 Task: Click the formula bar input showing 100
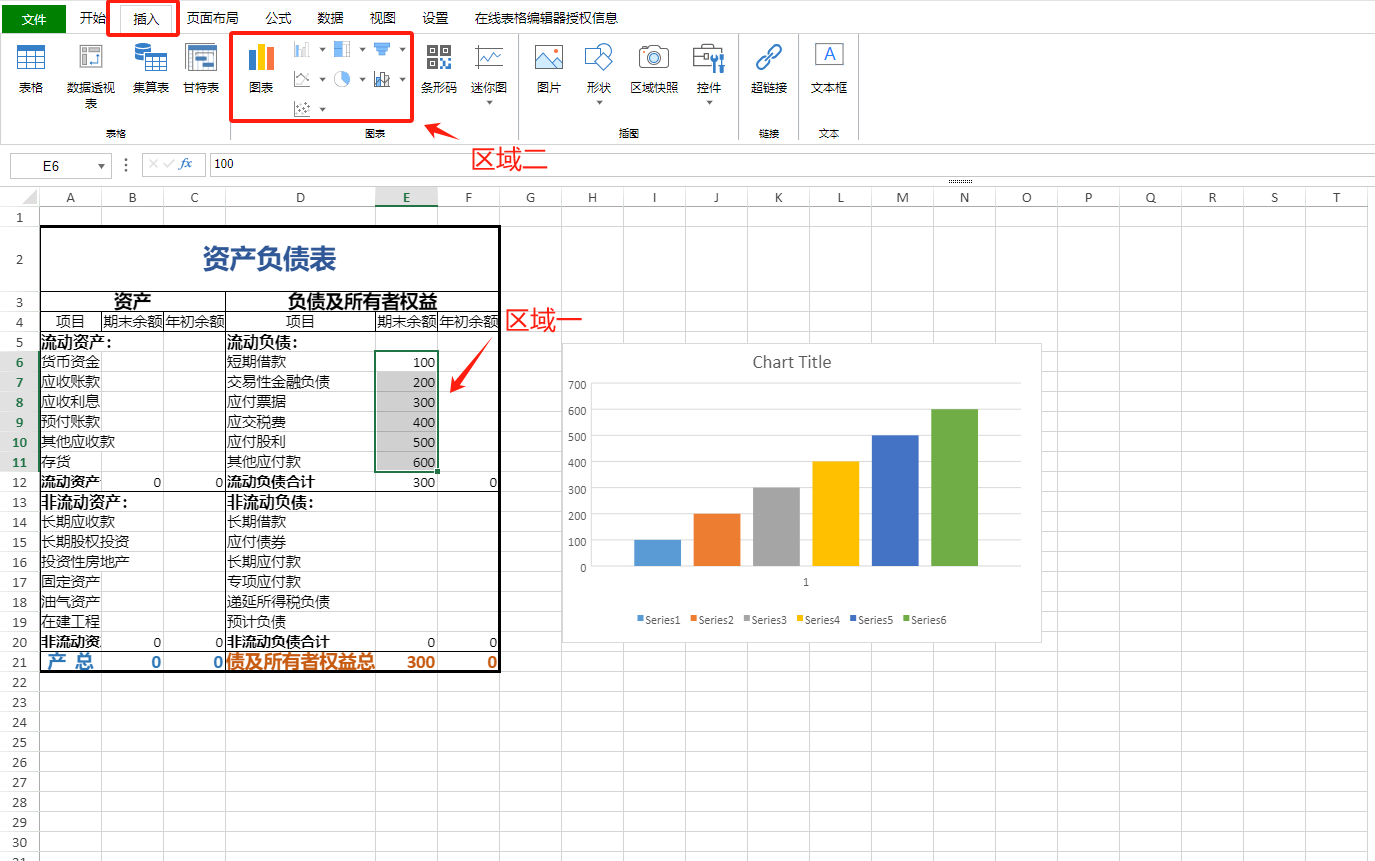(790, 164)
